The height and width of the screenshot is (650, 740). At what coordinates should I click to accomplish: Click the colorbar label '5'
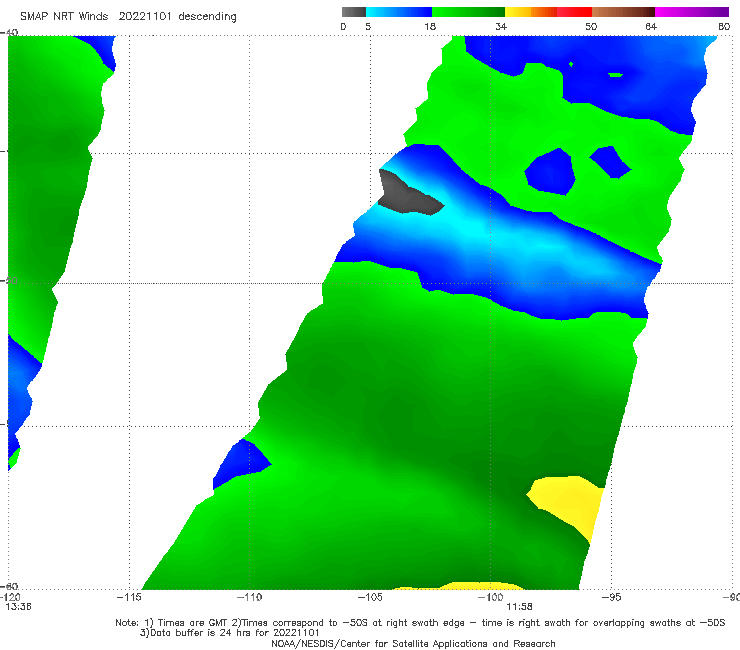click(x=368, y=27)
